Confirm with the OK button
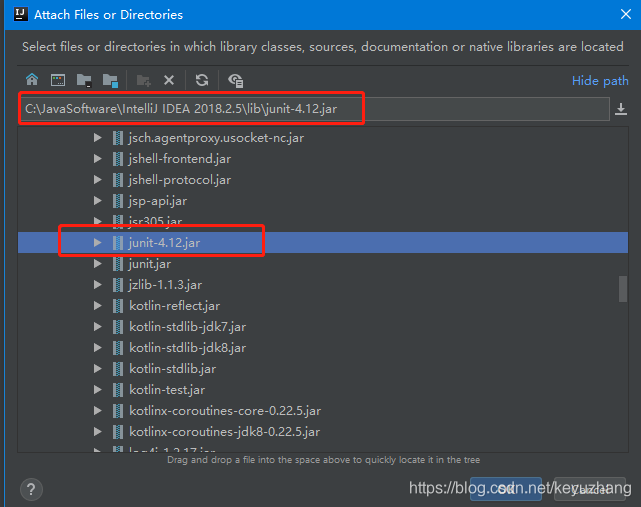Viewport: 641px width, 507px height. coord(506,489)
